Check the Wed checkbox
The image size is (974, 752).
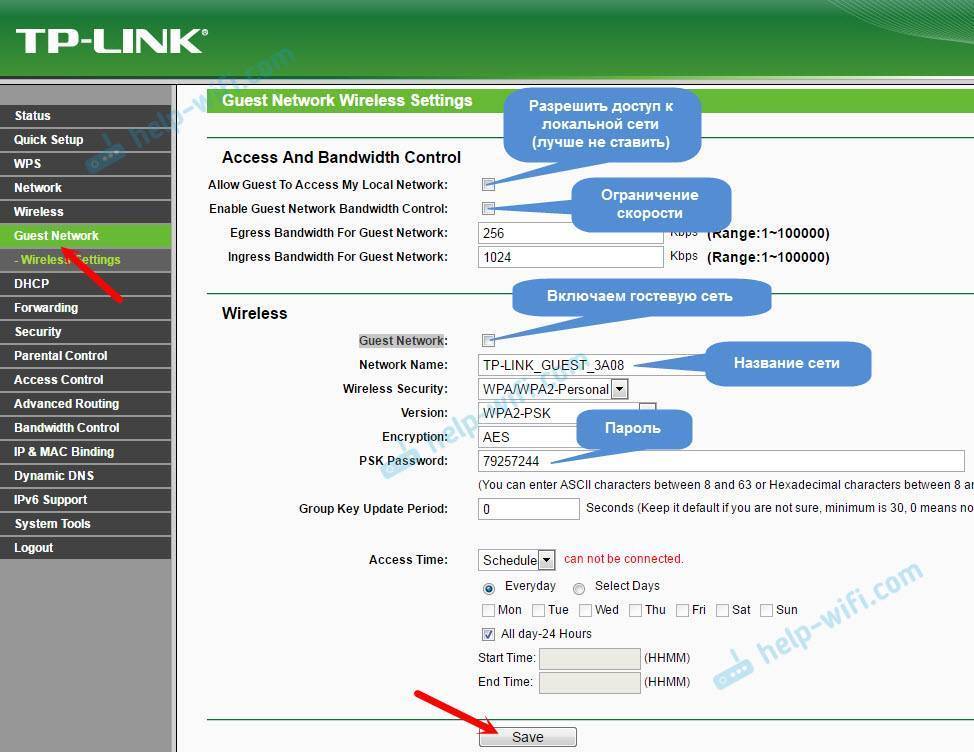(x=585, y=610)
